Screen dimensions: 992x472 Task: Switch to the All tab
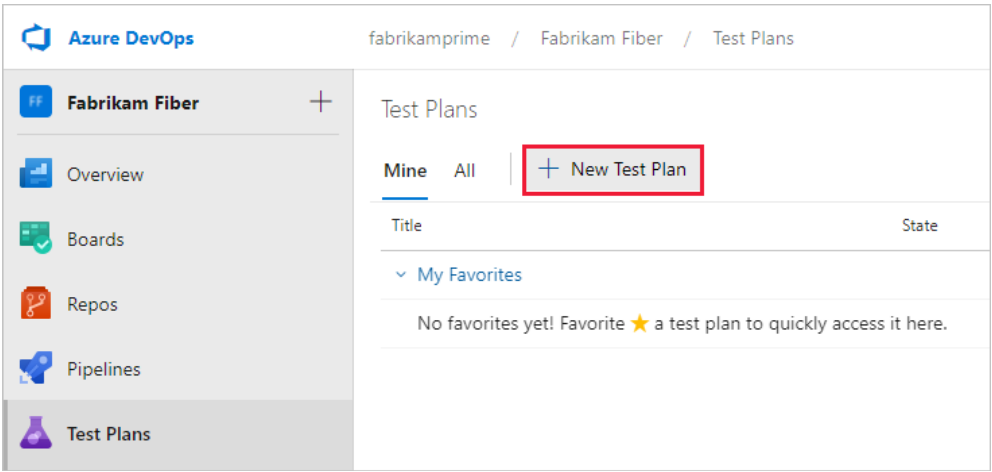464,171
